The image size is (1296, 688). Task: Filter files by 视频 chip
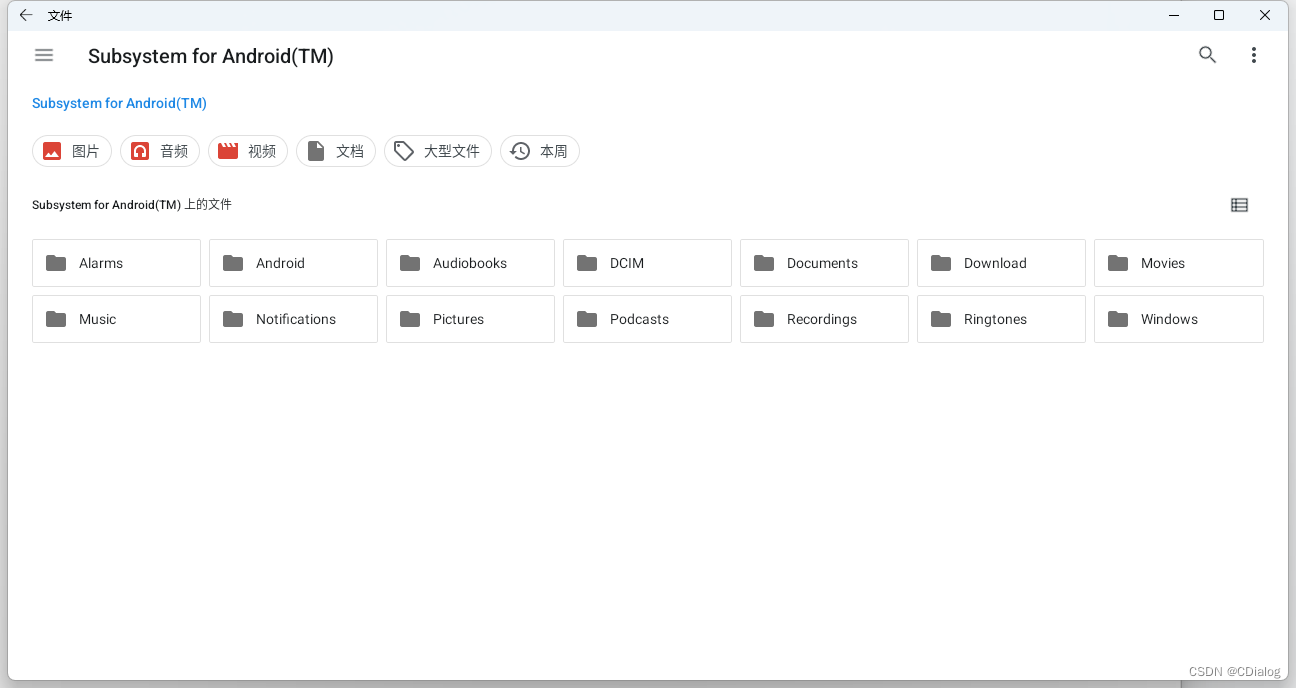248,151
